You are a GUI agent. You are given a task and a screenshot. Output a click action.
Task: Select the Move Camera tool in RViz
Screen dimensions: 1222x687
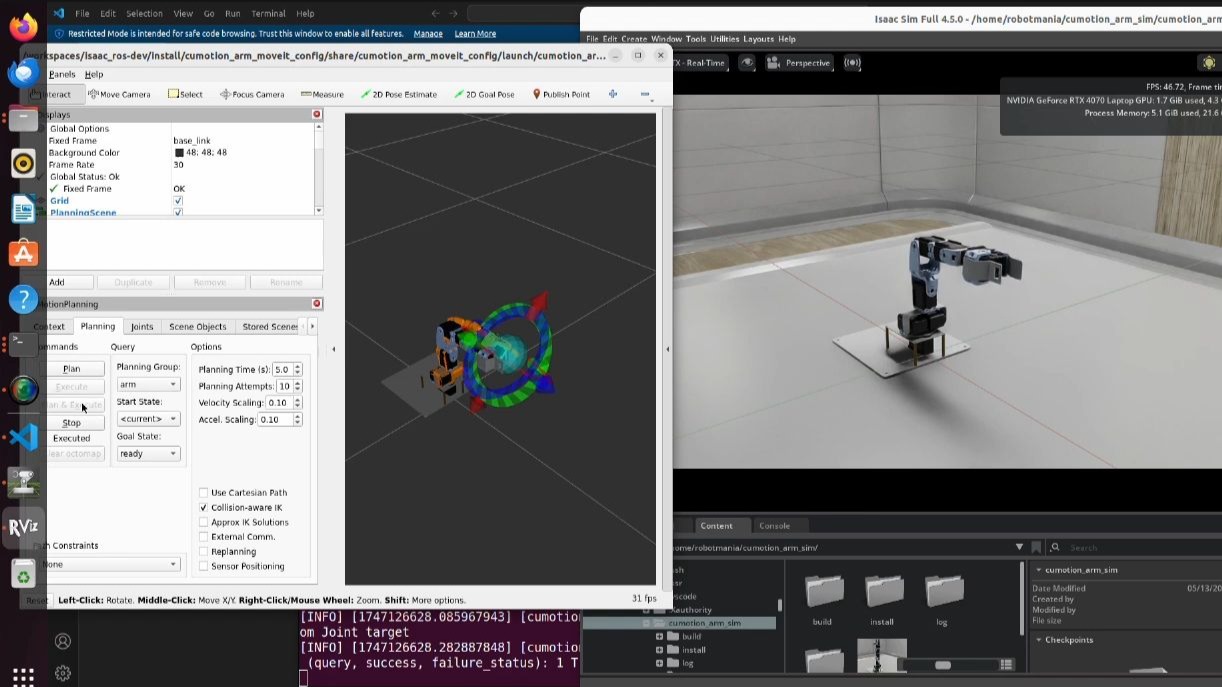[x=119, y=94]
